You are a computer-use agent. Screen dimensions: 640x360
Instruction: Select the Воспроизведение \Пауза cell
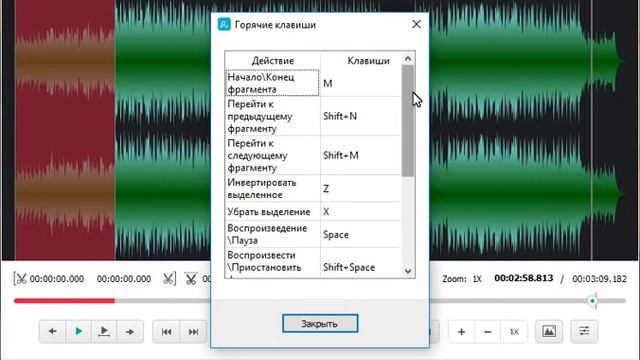pos(272,234)
